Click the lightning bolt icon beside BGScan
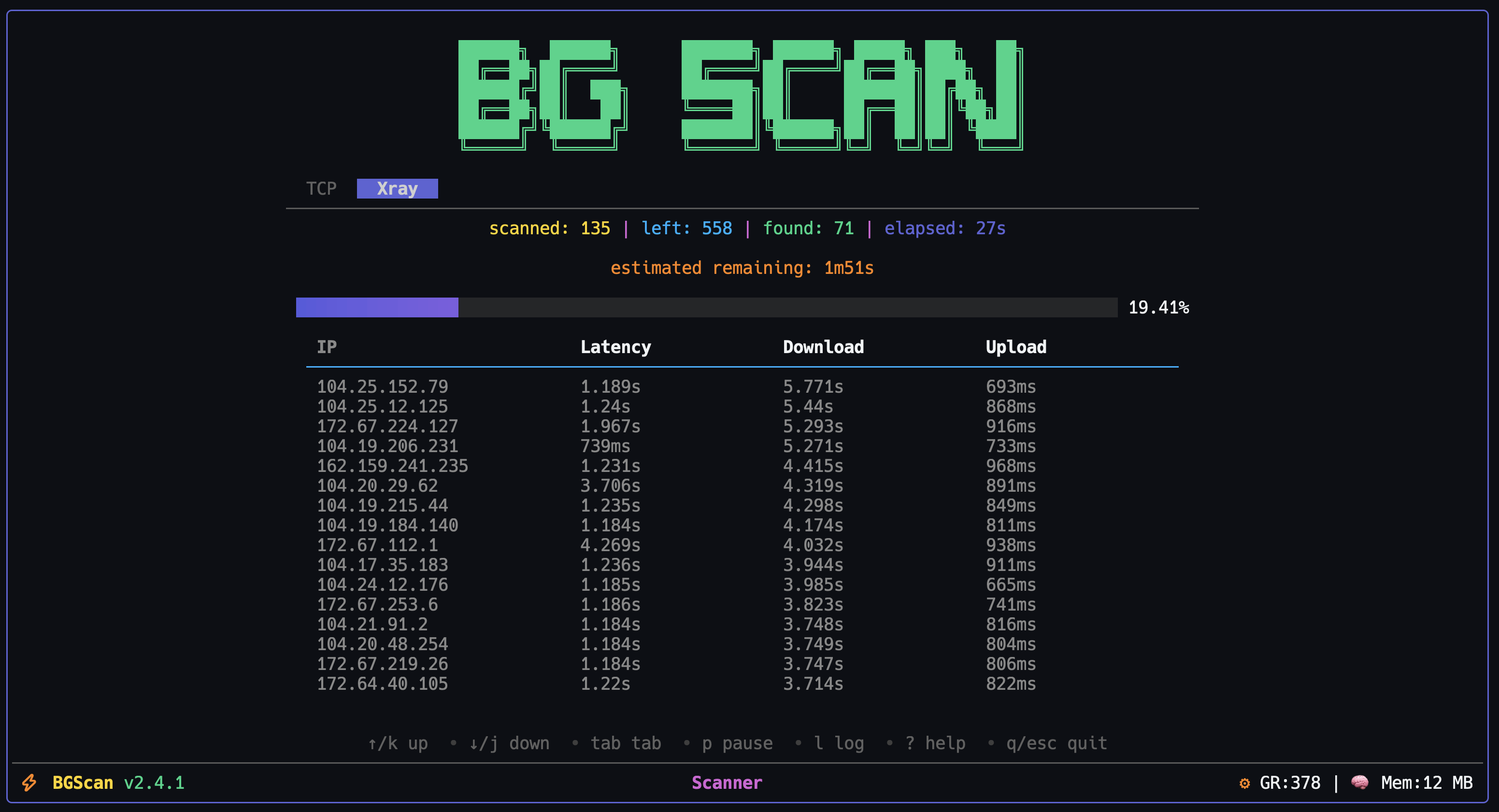The image size is (1499, 812). click(x=29, y=783)
